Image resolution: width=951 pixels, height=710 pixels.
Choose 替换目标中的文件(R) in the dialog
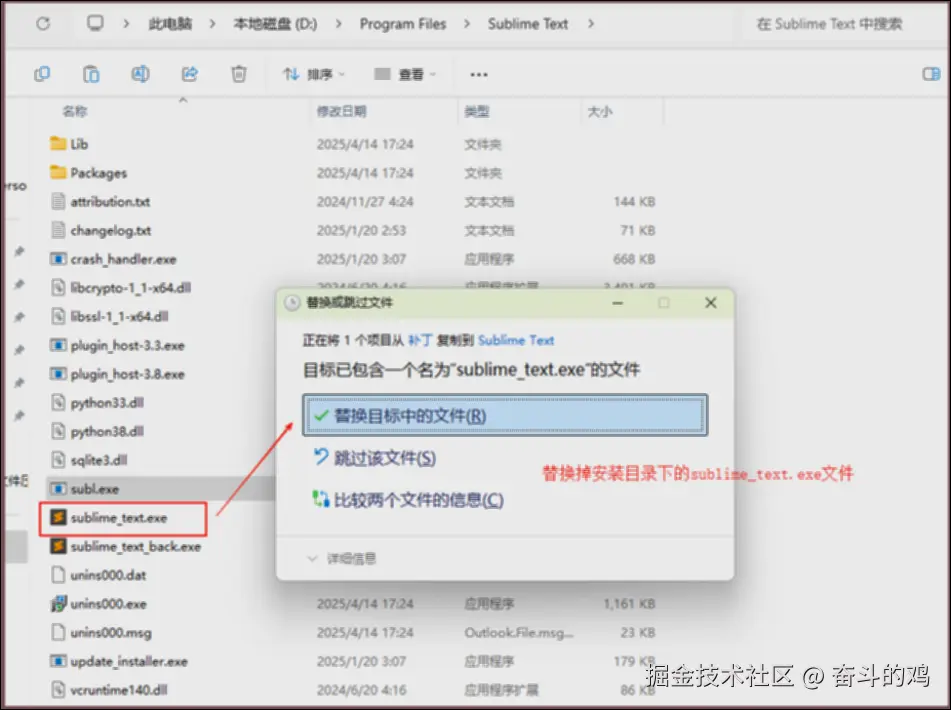[x=505, y=415]
